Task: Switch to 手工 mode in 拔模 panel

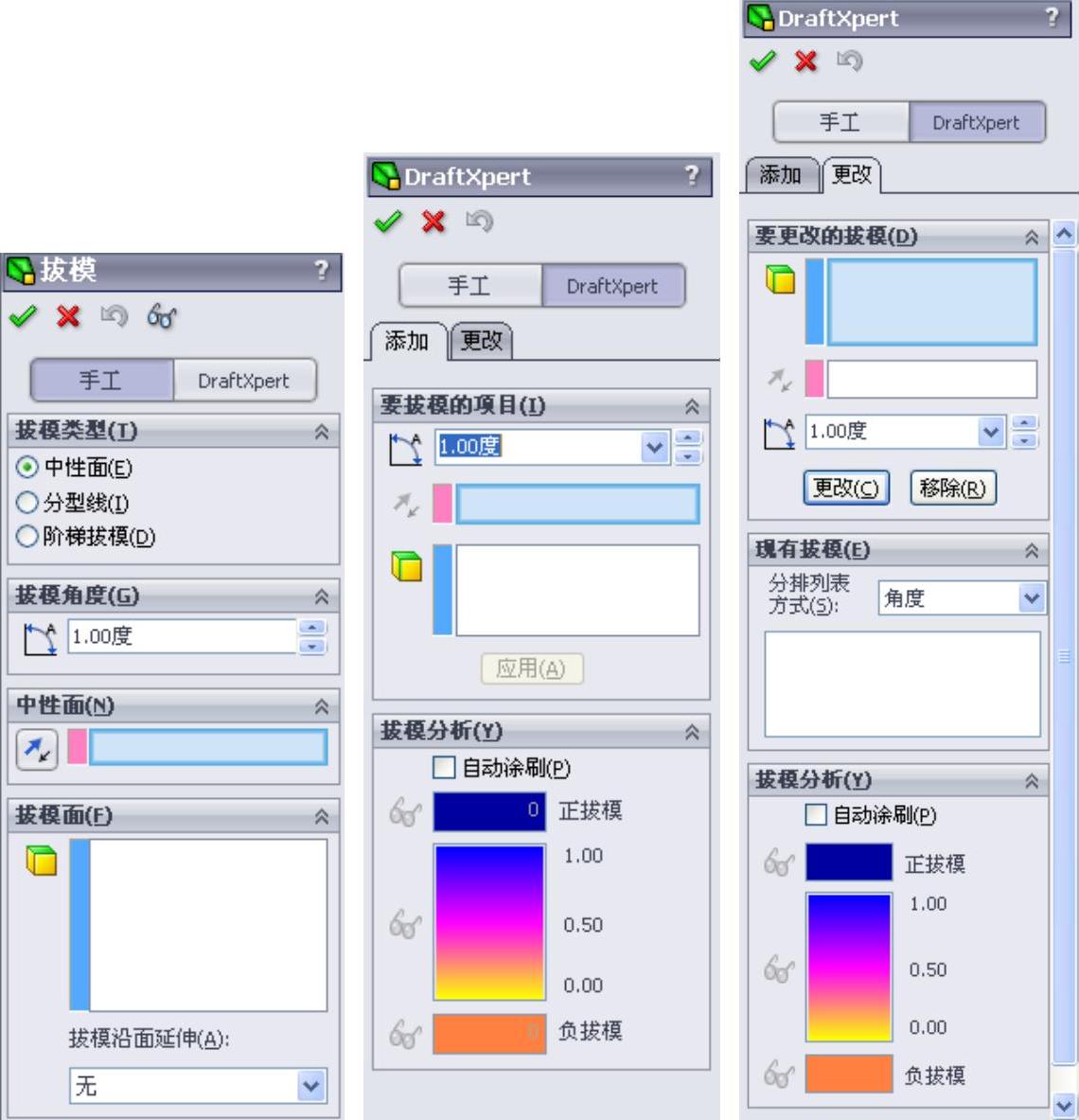Action: click(102, 380)
